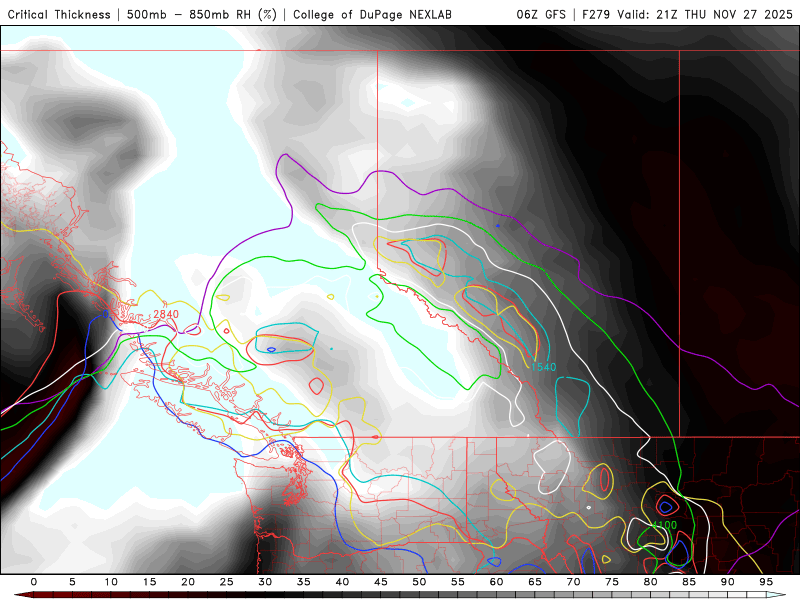The height and width of the screenshot is (600, 800).
Task: Click the "15" value on the RH scale
Action: click(x=149, y=582)
